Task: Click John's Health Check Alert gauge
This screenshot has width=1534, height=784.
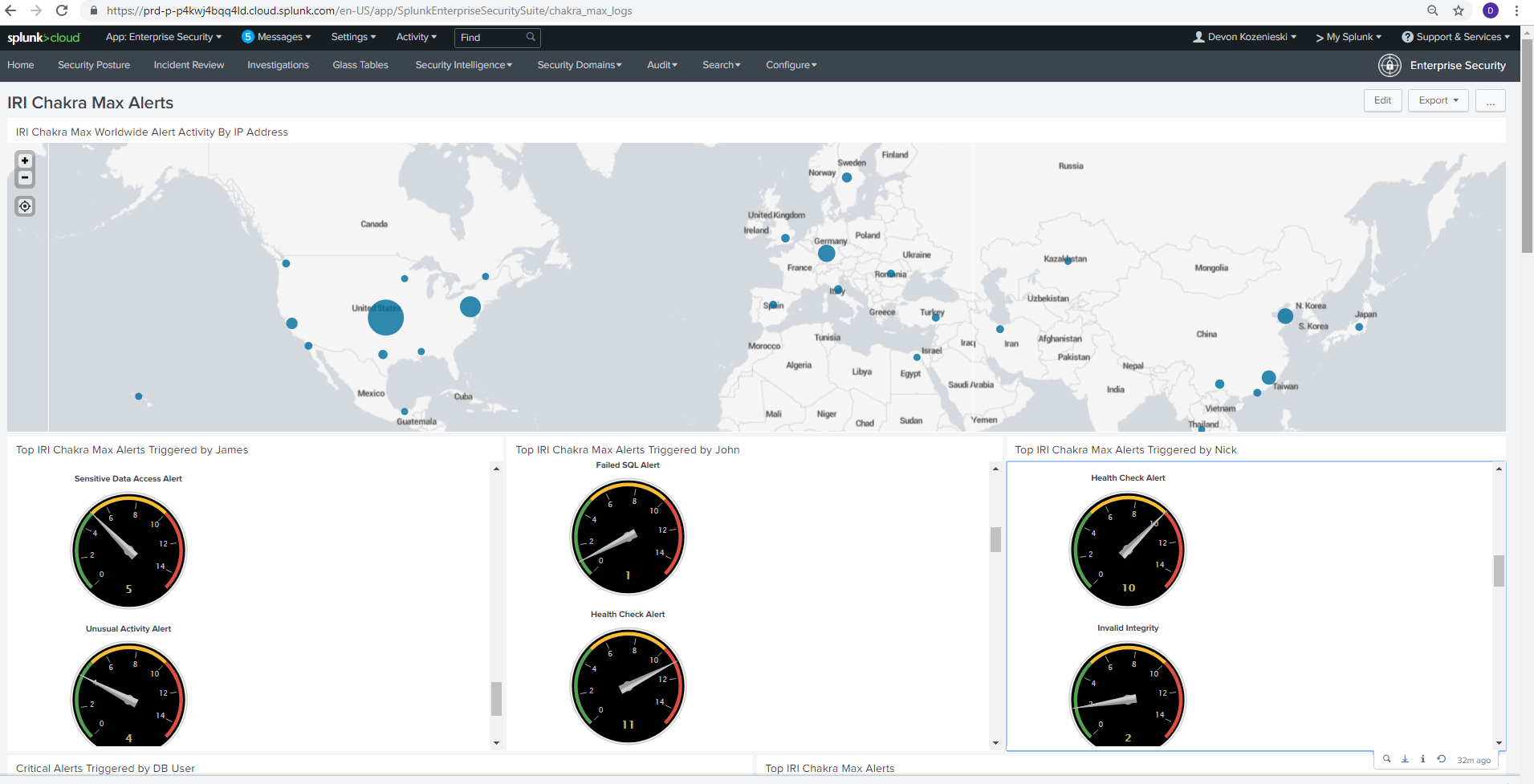Action: point(628,686)
